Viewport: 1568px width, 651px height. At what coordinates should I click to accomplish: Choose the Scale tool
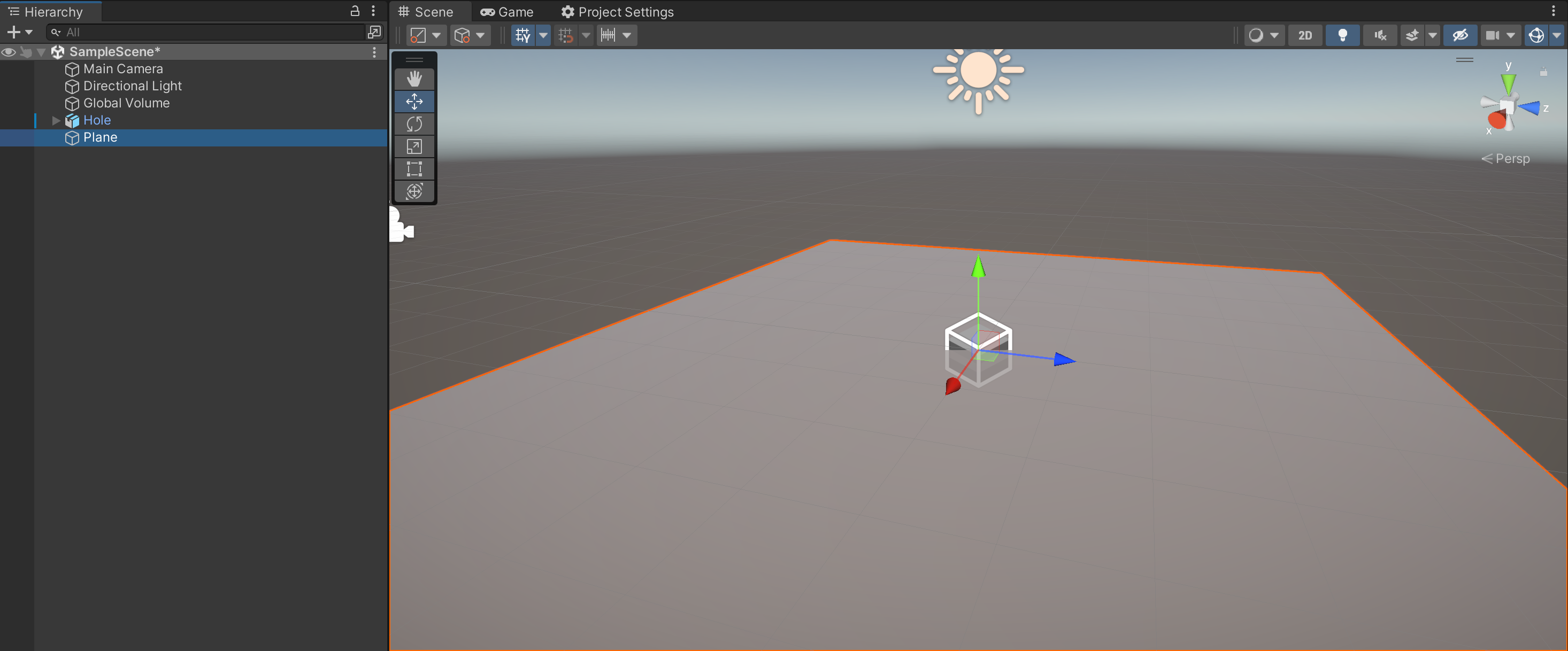(x=414, y=146)
